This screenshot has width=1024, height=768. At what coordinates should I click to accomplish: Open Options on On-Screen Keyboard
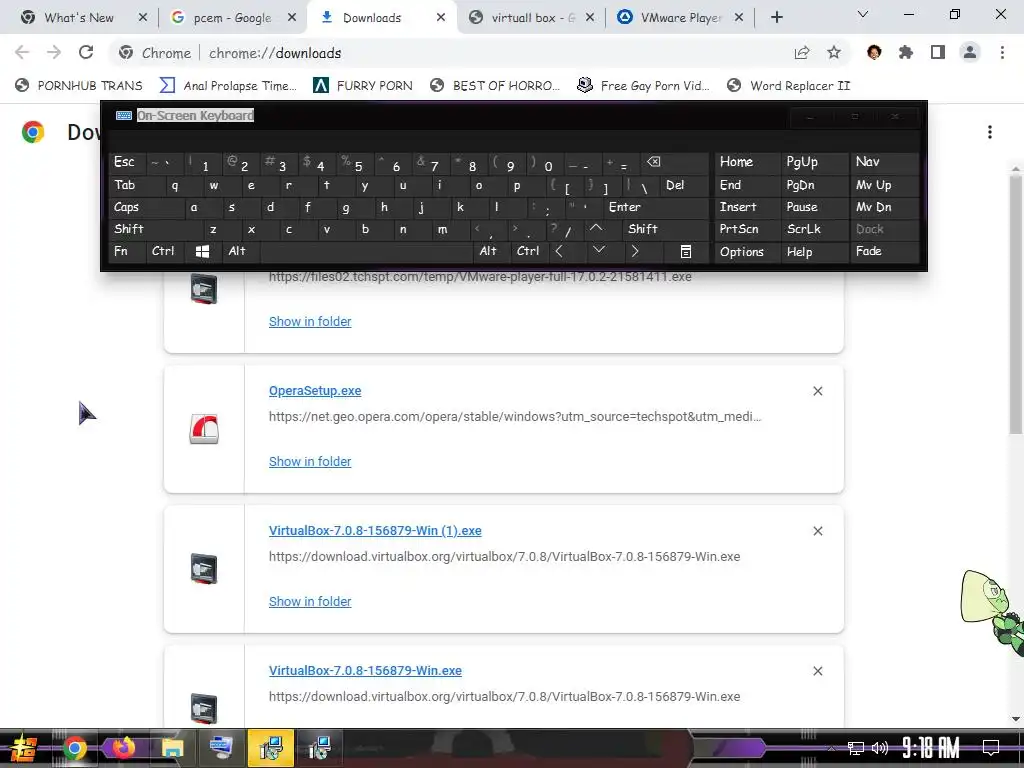click(x=746, y=251)
